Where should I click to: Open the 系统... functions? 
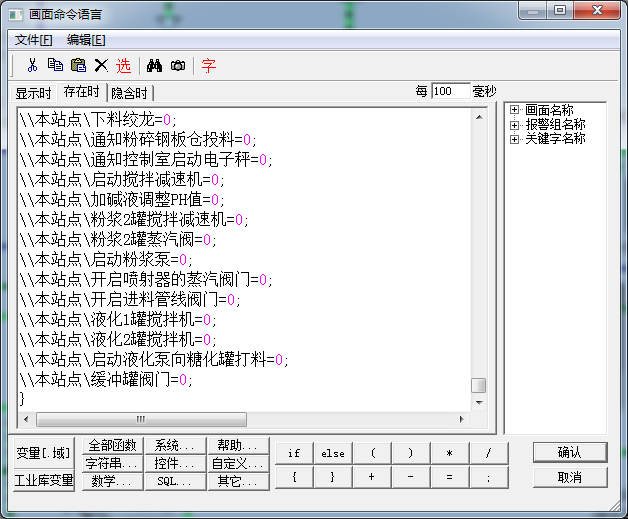(175, 445)
